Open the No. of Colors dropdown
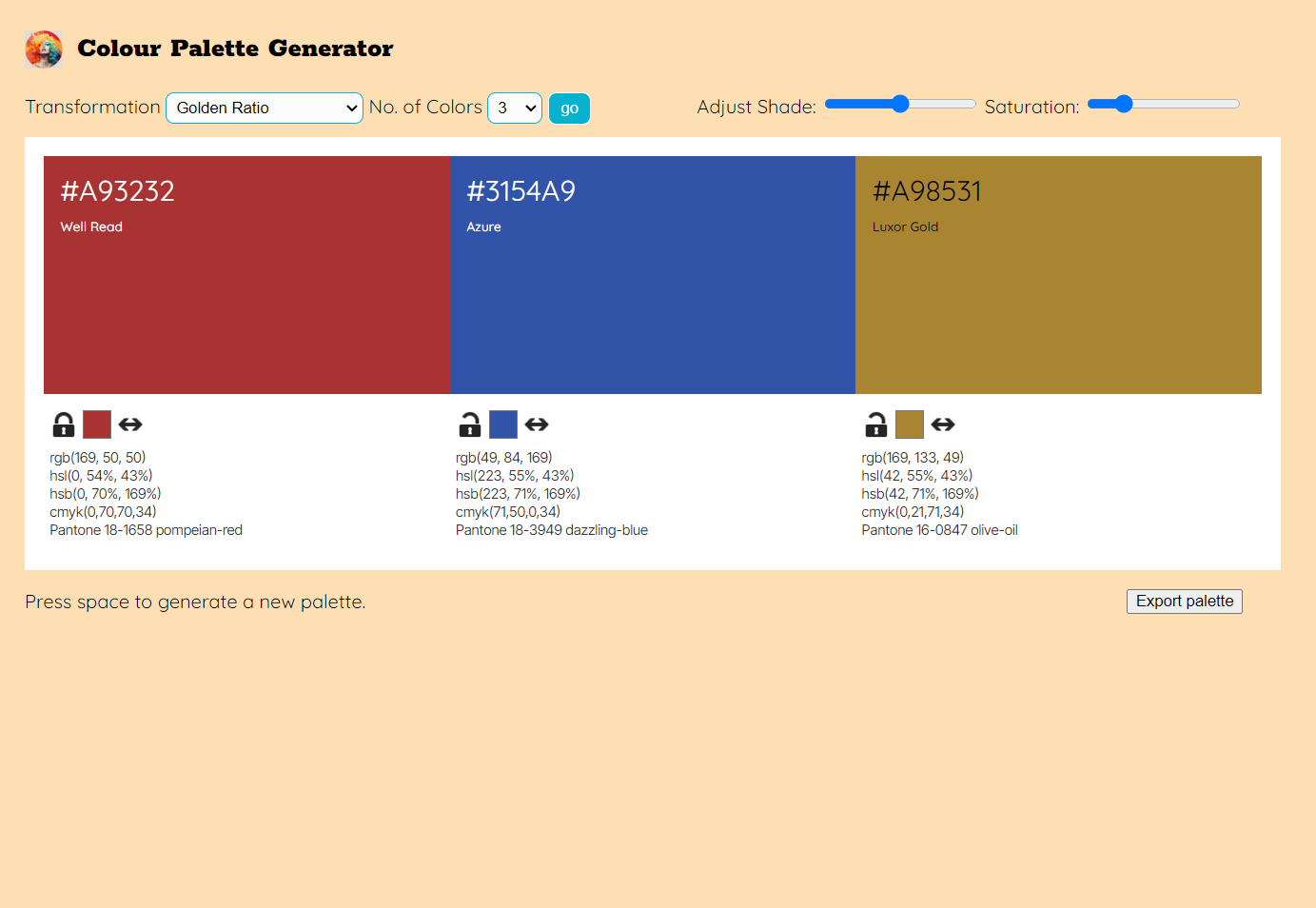The image size is (1316, 908). click(514, 108)
